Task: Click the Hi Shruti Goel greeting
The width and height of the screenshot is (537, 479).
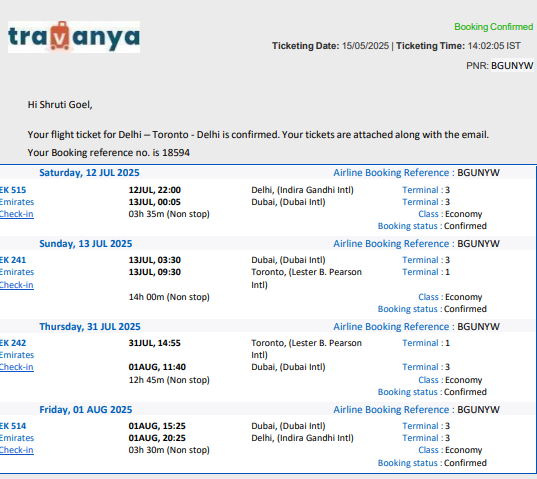Action: point(60,105)
